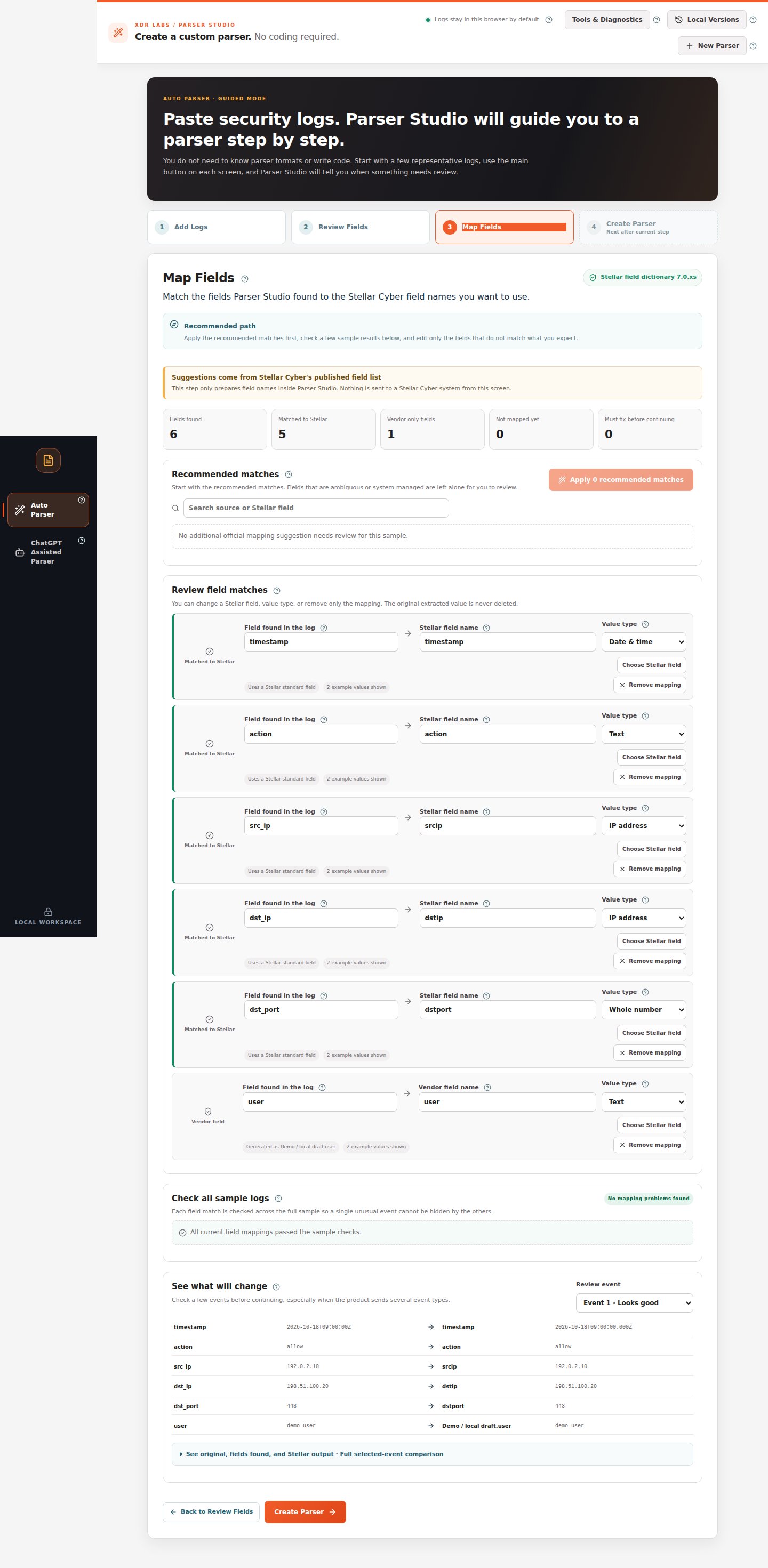
Task: Go to the Review Fields step
Action: tap(360, 227)
